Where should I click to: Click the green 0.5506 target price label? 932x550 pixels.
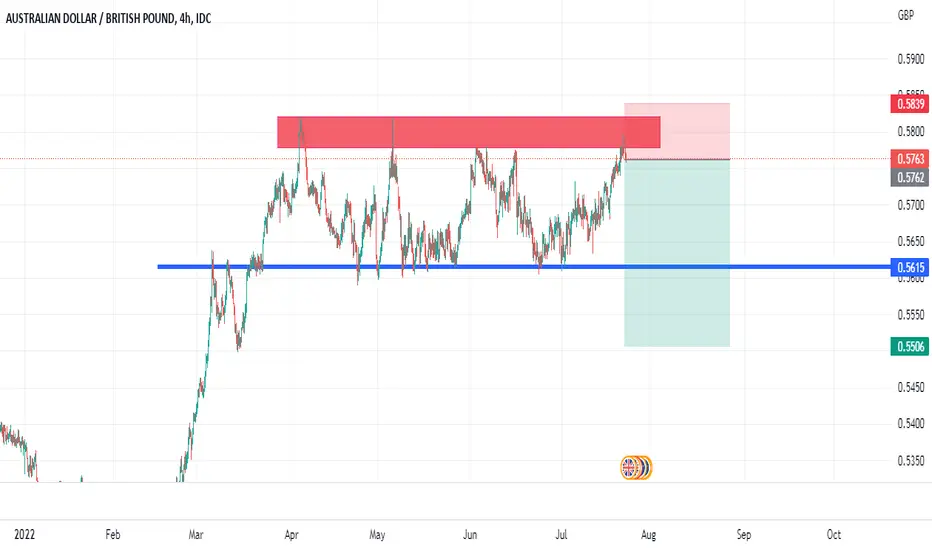910,346
